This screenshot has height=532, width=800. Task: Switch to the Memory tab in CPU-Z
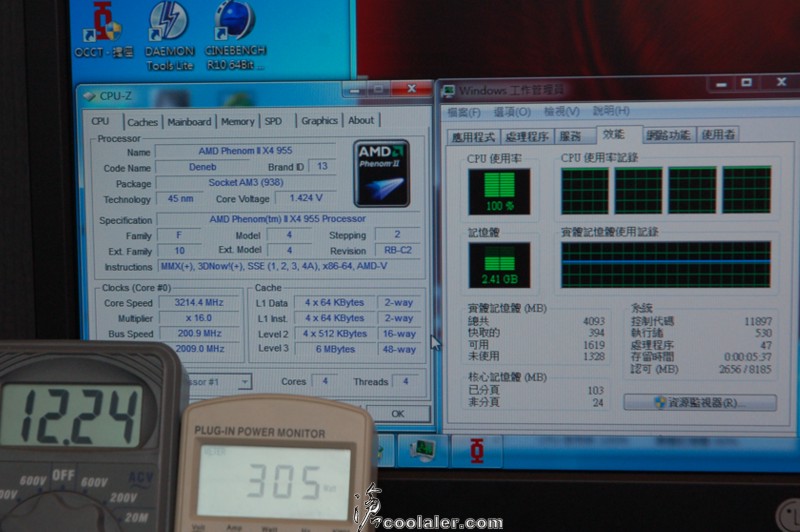tap(238, 121)
